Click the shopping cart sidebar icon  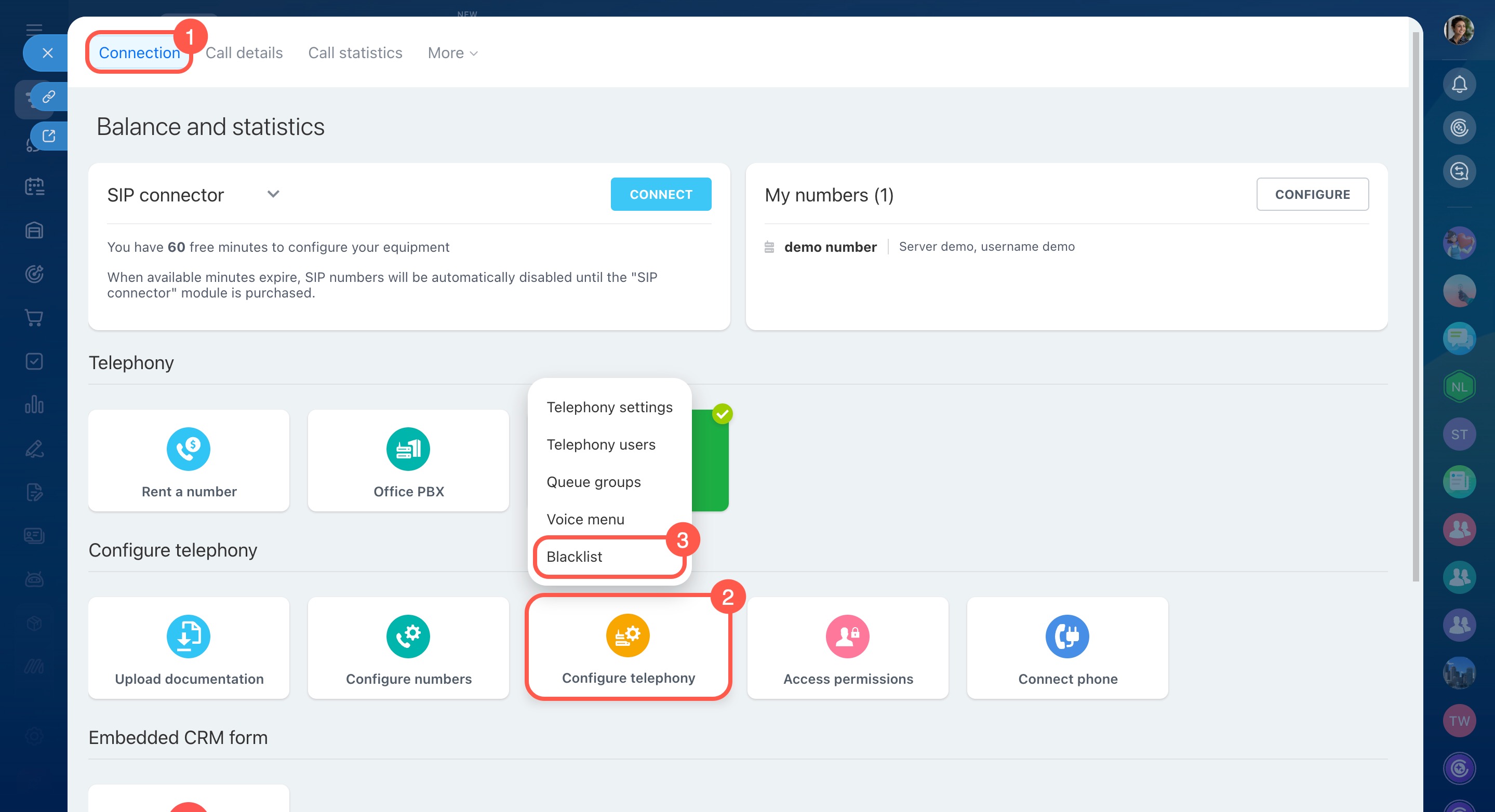tap(34, 318)
